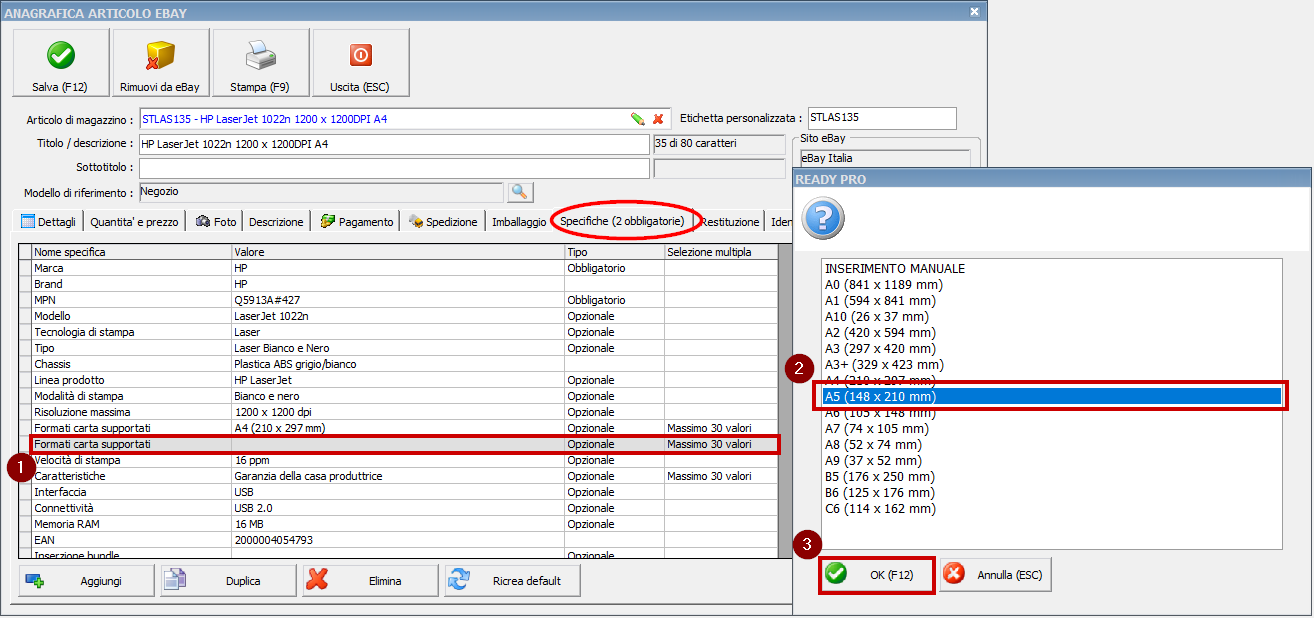1314x618 pixels.
Task: Select A8 (52 x 74 mm) list item
Action: pyautogui.click(x=1050, y=445)
